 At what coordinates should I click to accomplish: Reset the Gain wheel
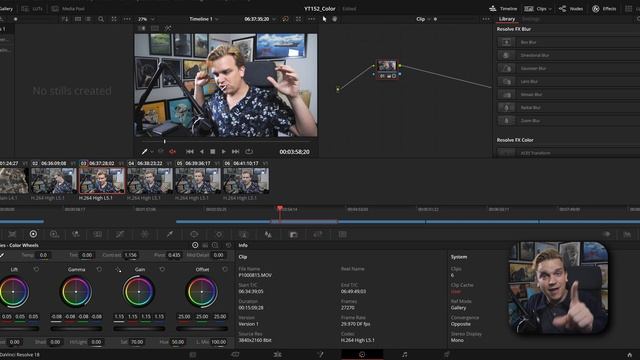point(162,269)
